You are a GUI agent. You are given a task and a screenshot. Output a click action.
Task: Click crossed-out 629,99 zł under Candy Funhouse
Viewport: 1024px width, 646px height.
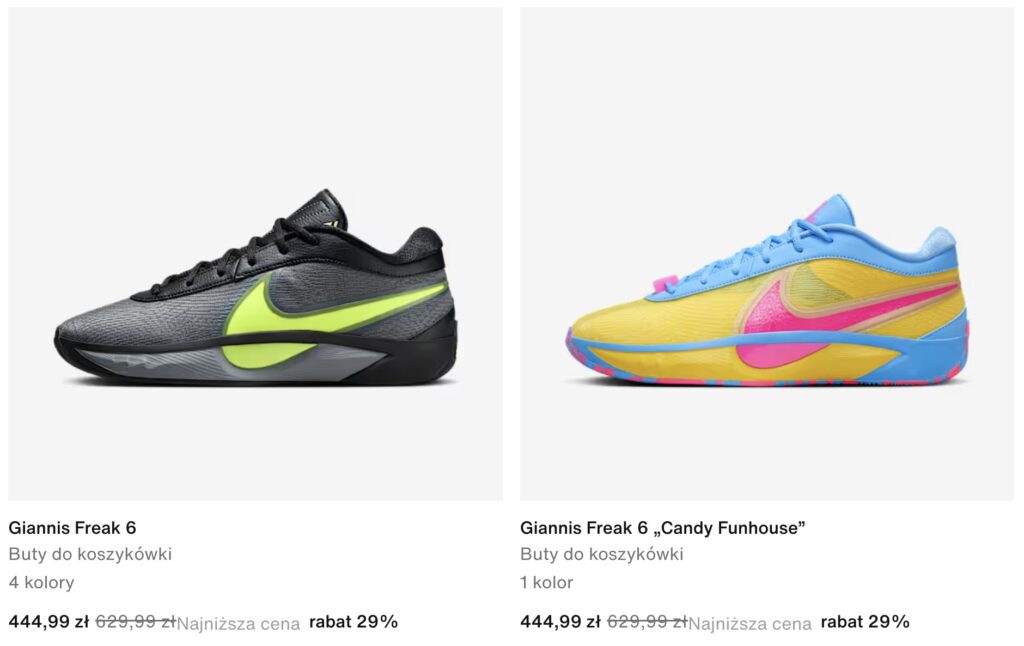[x=647, y=621]
